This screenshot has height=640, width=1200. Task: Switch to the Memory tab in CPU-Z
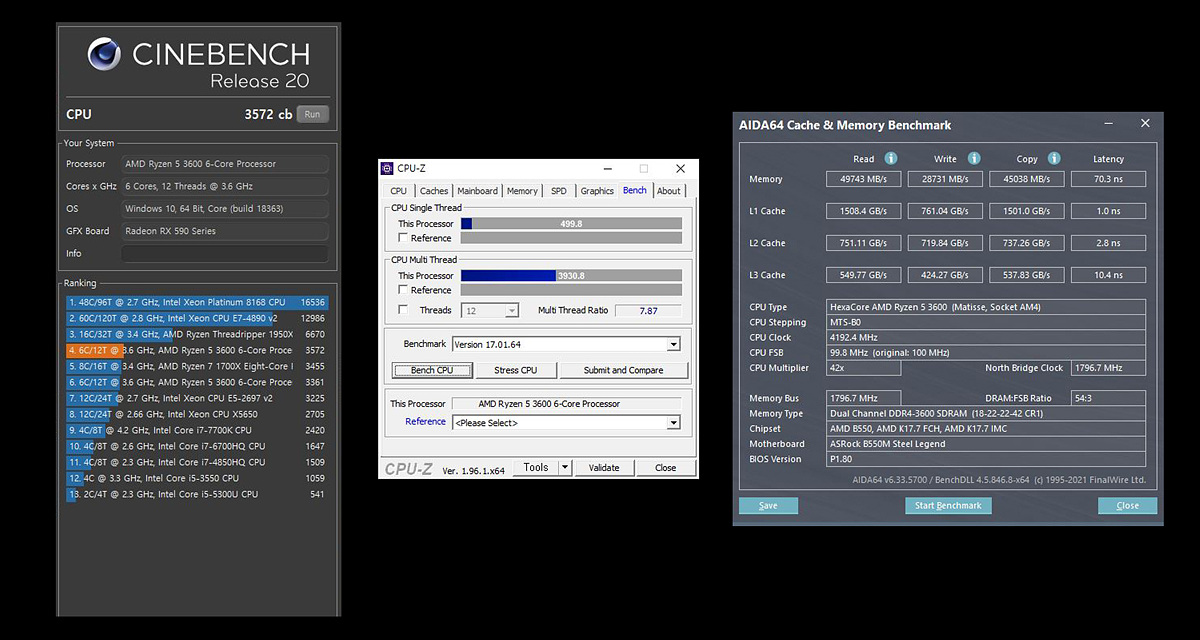pyautogui.click(x=522, y=191)
